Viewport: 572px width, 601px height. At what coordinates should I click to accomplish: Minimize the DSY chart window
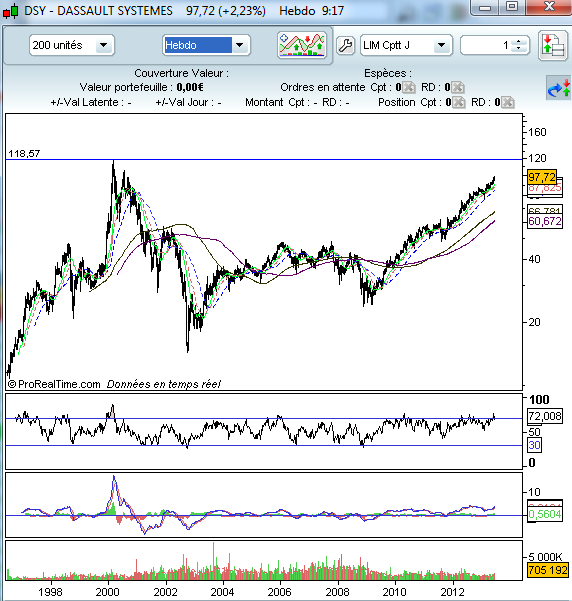485,7
